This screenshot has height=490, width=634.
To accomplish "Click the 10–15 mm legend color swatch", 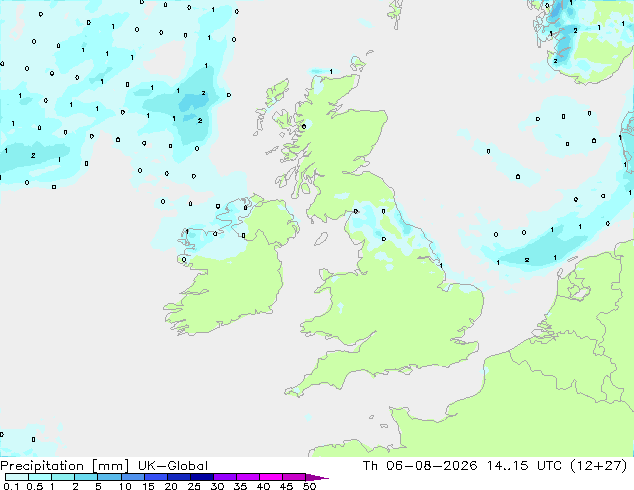I will 133,477.
